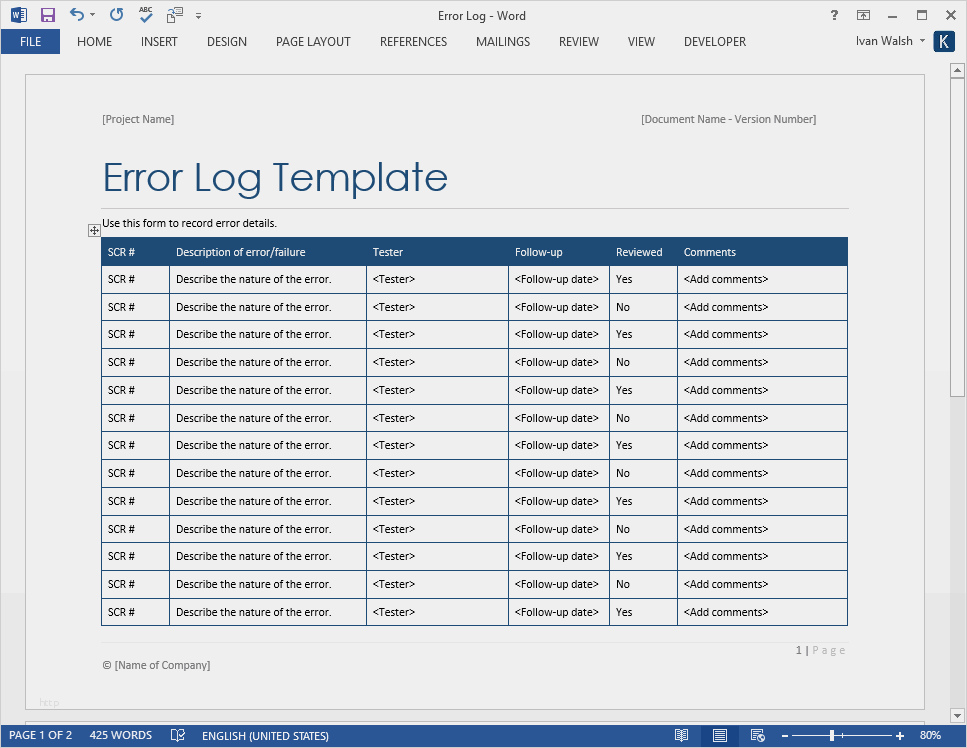
Task: Open word count via 425 WORDS
Action: 121,735
